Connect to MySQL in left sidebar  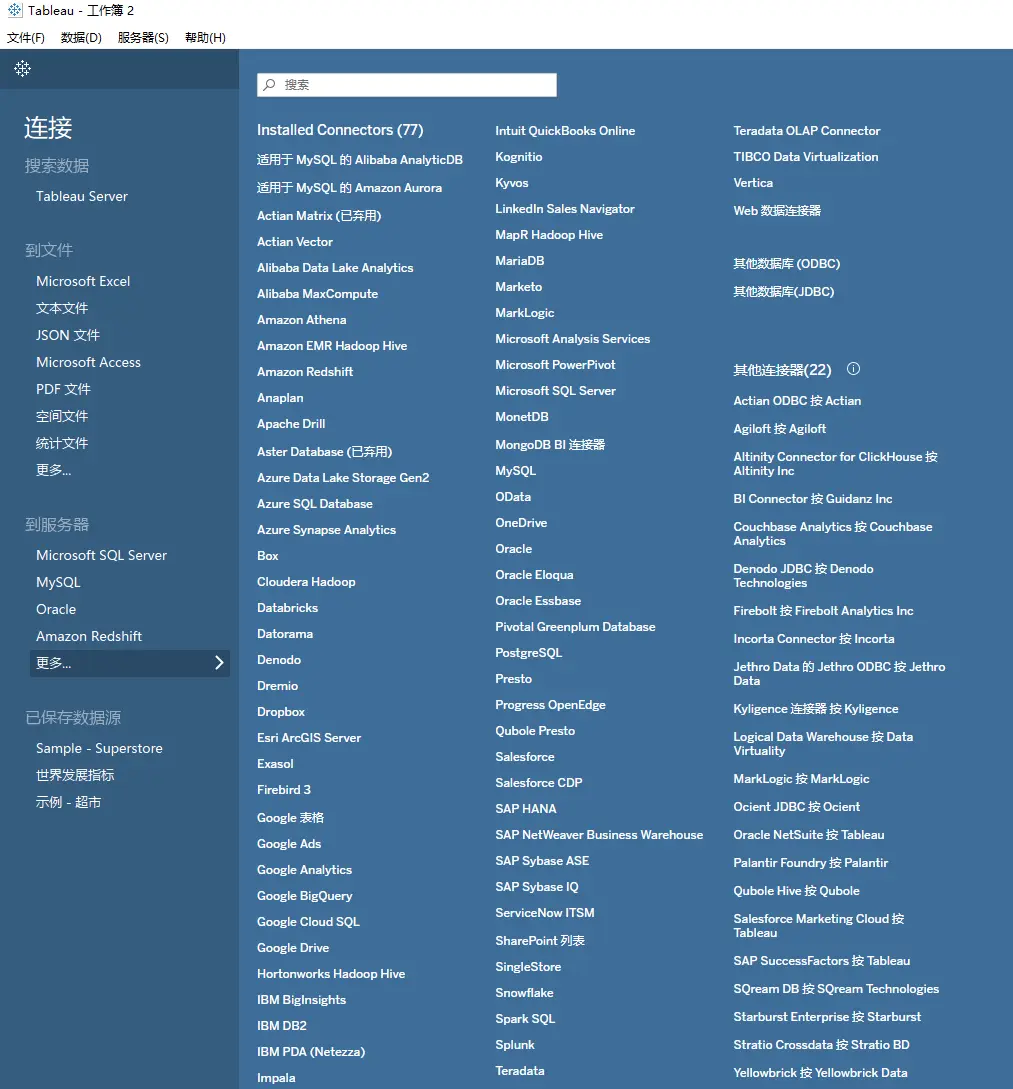point(58,583)
